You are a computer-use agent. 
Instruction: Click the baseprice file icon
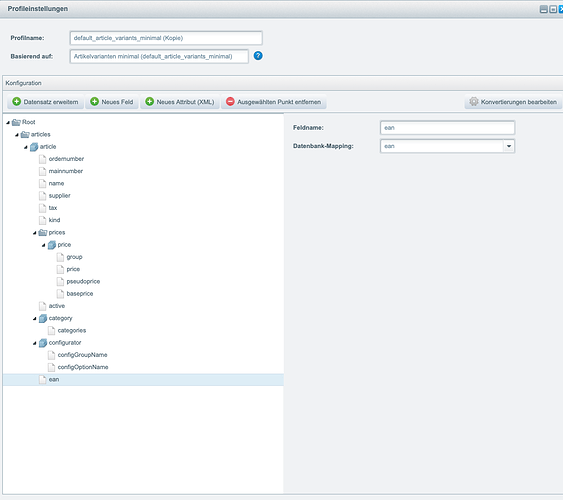[x=61, y=294]
